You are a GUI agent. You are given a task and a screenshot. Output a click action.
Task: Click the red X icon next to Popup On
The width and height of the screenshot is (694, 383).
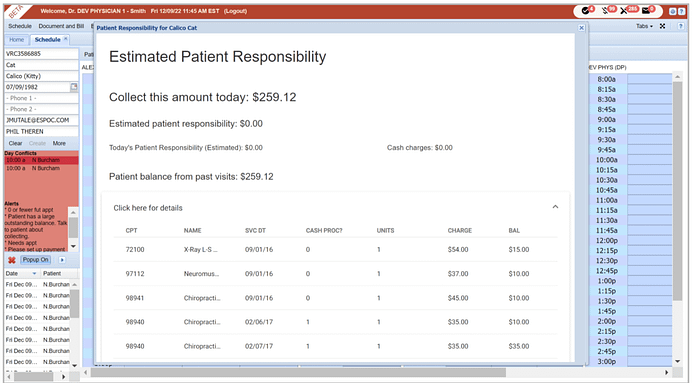[x=12, y=260]
